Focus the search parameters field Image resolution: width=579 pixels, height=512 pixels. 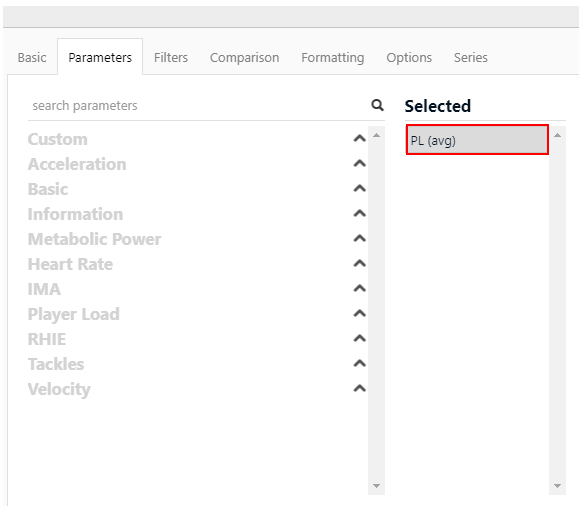pyautogui.click(x=199, y=106)
